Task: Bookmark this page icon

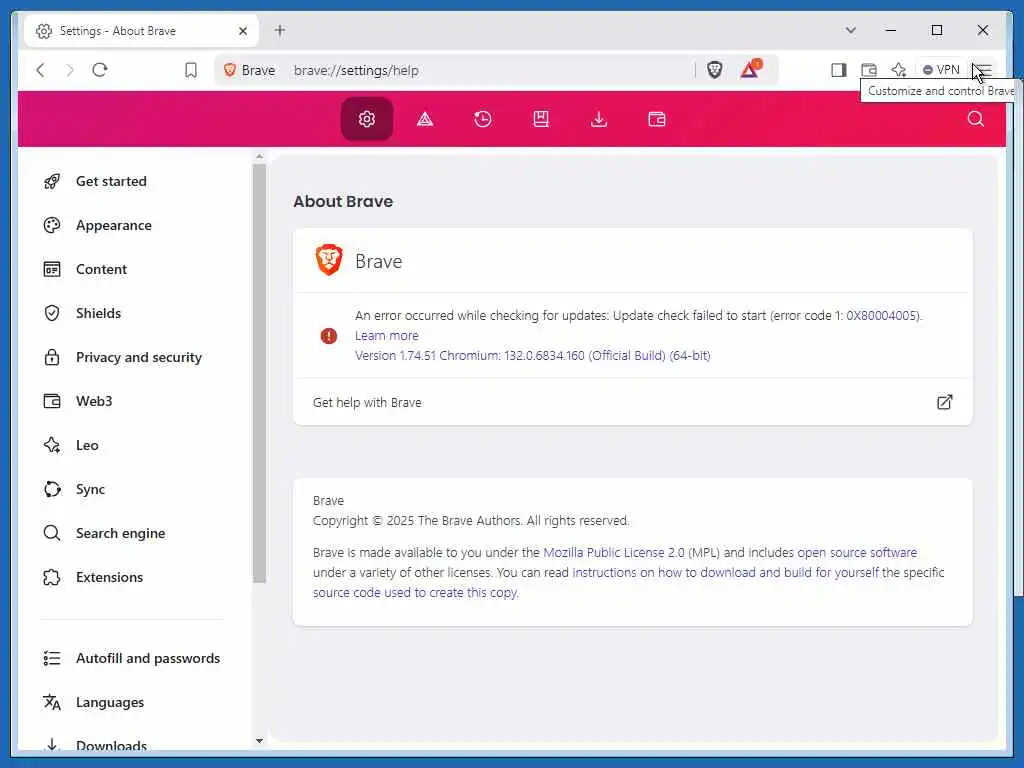Action: point(191,70)
